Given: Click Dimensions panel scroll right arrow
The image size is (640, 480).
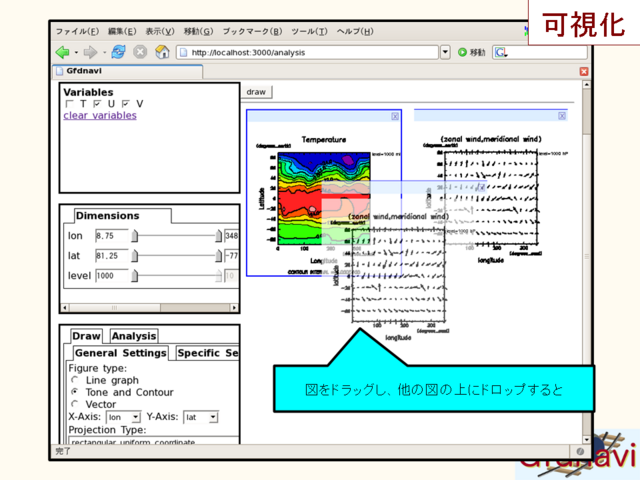Looking at the screenshot, I should [234, 307].
